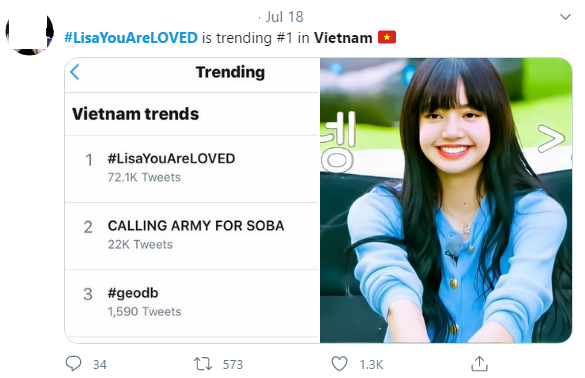Image resolution: width=585 pixels, height=378 pixels.
Task: Click the 34 replies count
Action: (100, 365)
